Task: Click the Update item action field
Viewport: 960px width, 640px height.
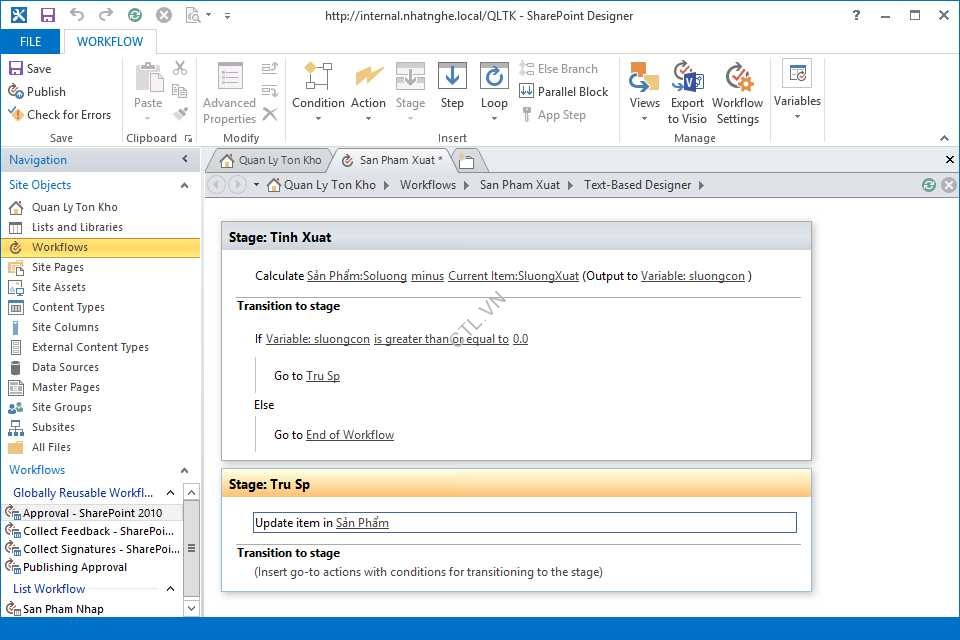Action: point(524,522)
